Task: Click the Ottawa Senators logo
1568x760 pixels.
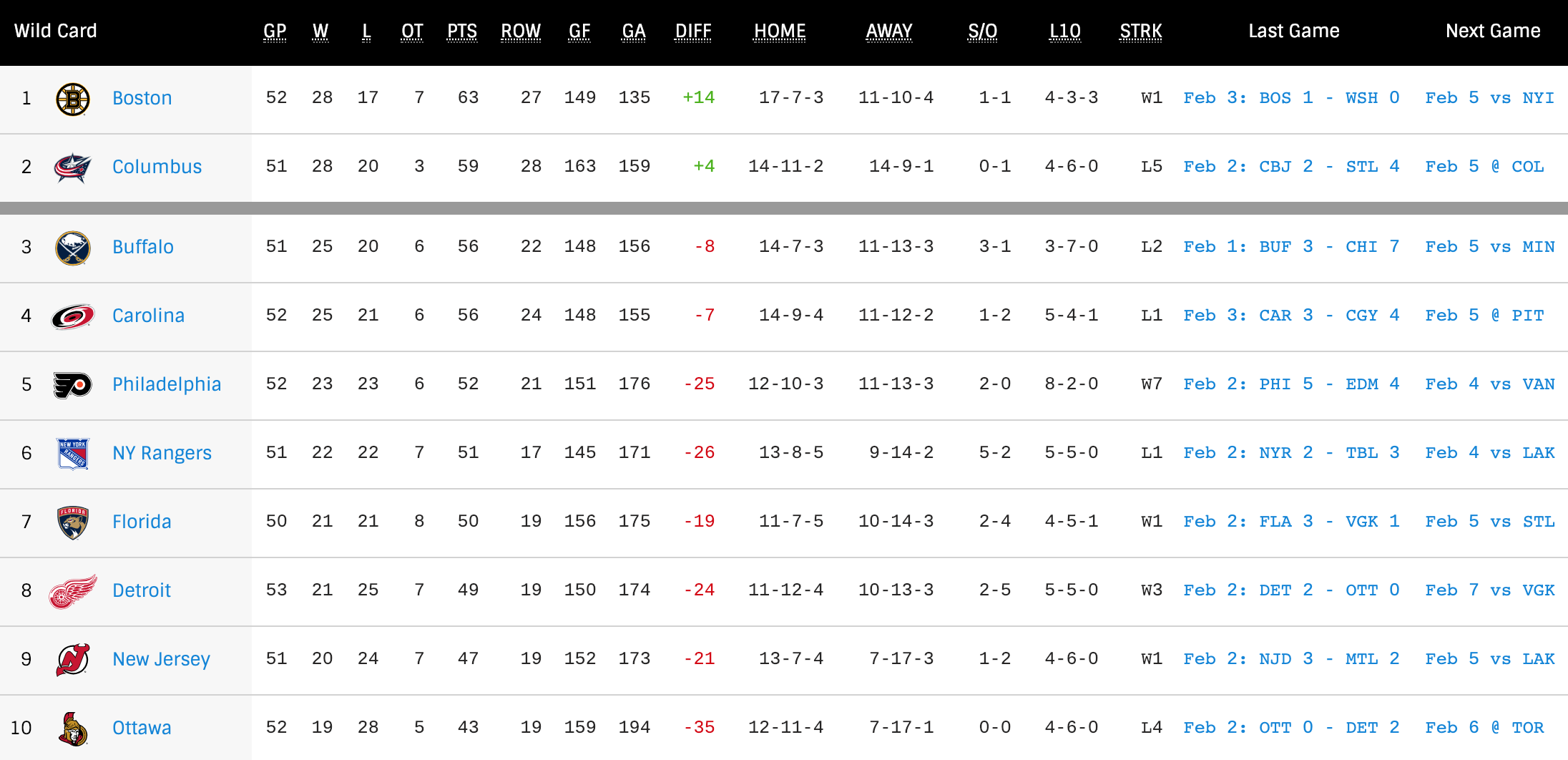Action: click(x=73, y=729)
